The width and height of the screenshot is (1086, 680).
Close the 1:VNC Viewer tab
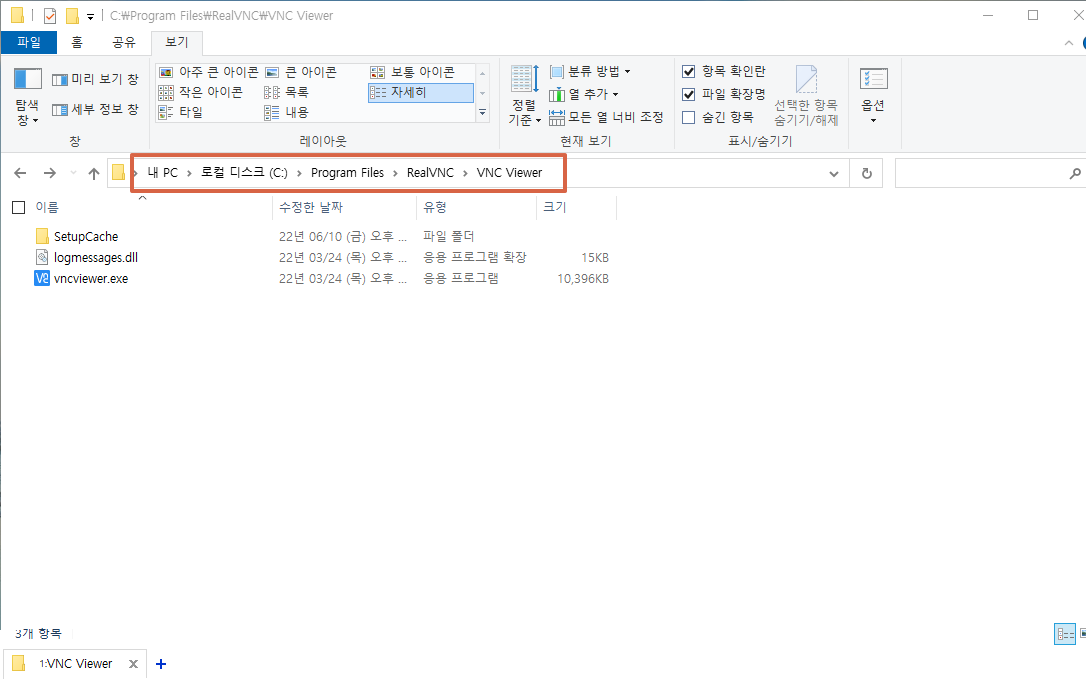coord(133,664)
